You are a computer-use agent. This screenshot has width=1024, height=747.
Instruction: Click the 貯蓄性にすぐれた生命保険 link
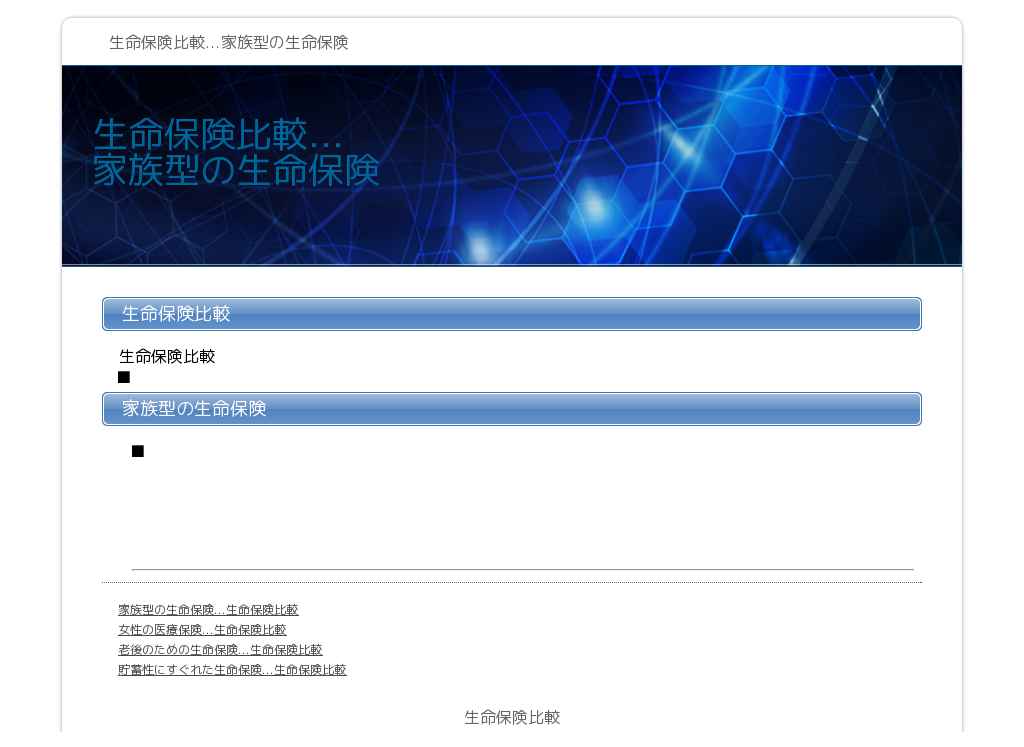point(232,670)
